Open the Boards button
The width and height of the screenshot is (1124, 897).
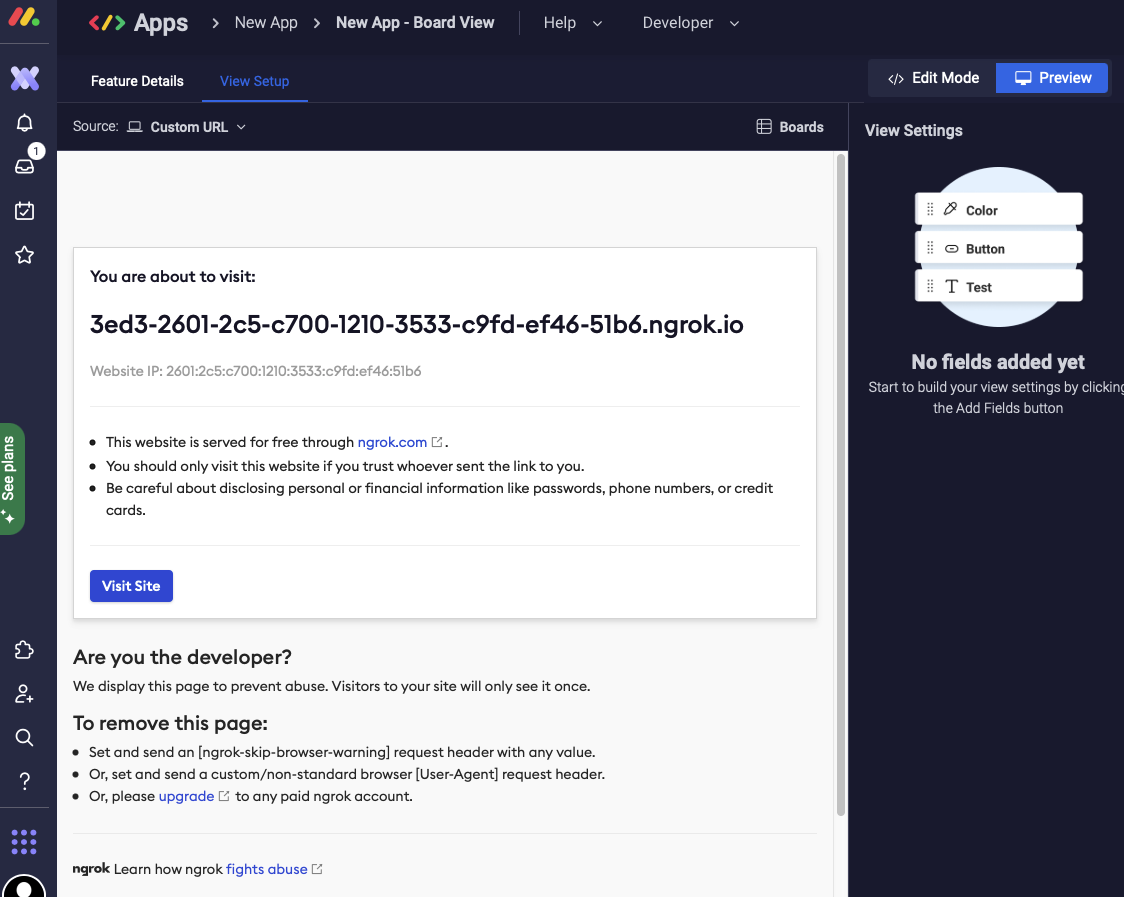[790, 127]
